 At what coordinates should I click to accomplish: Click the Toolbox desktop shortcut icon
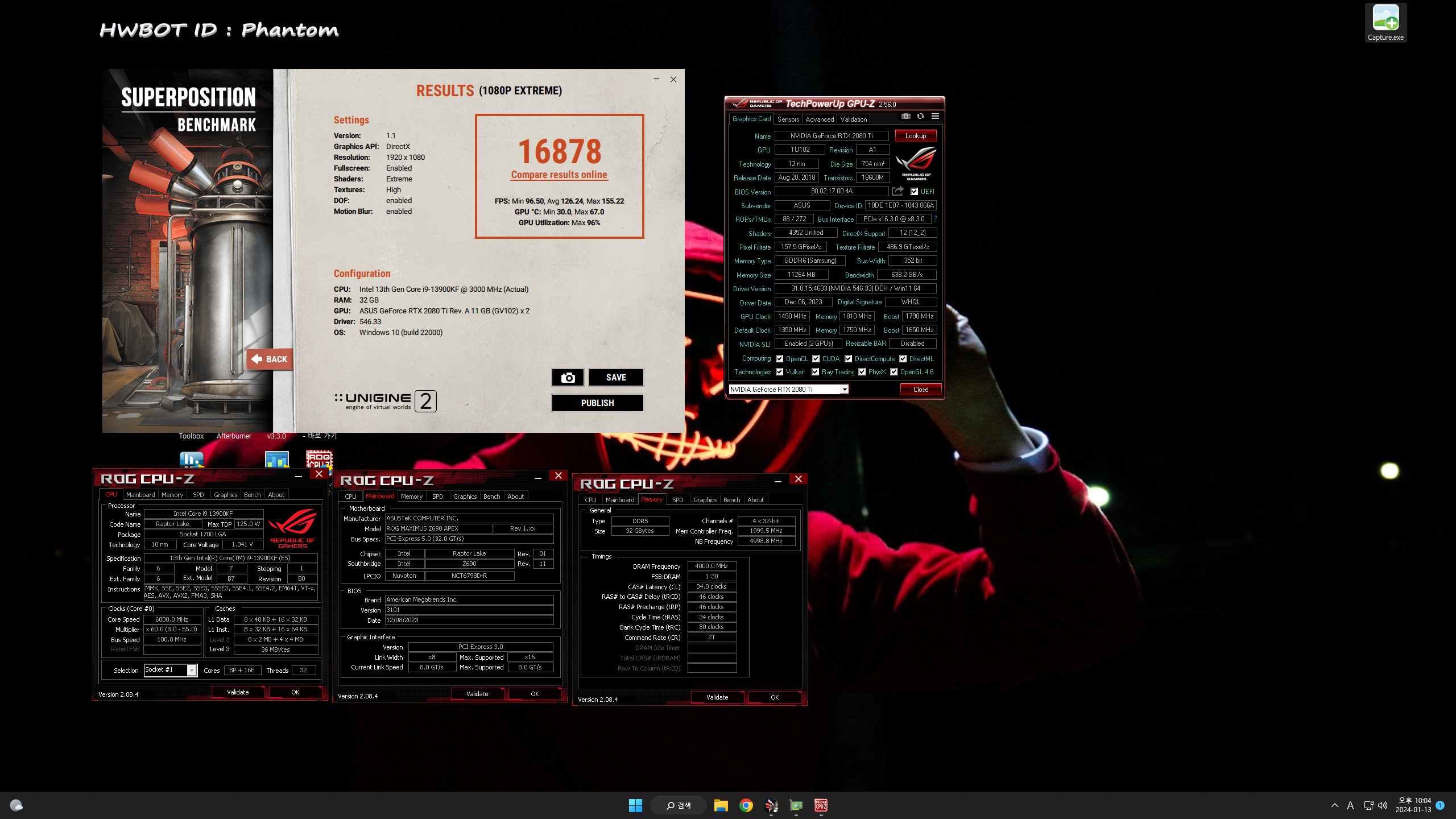(x=191, y=436)
